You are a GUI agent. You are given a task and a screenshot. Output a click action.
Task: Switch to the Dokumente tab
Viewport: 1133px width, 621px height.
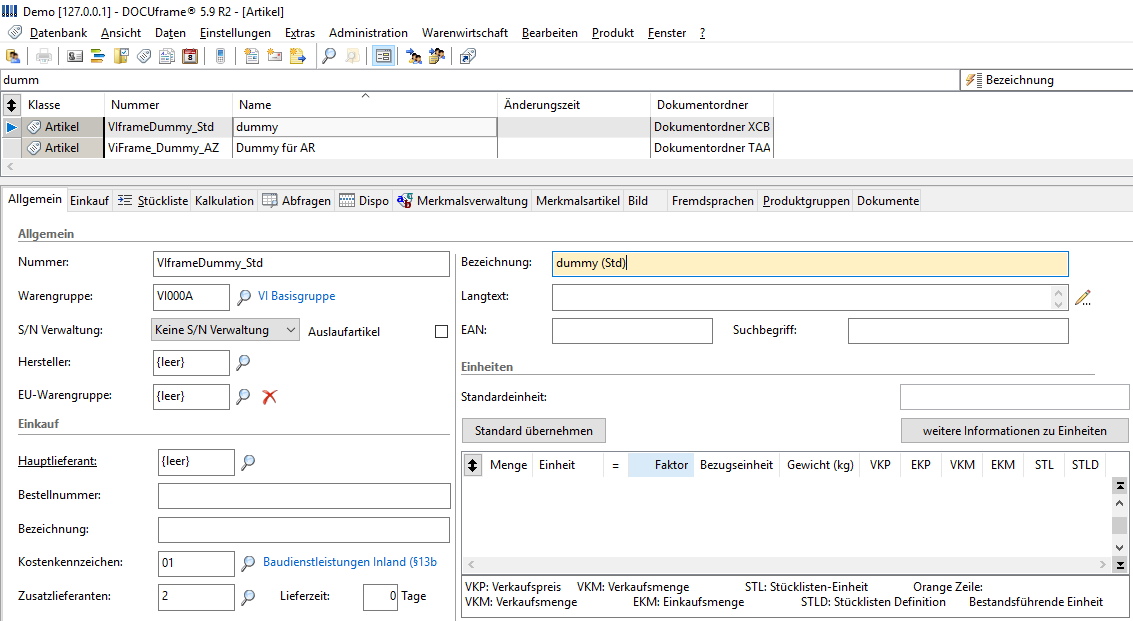coord(888,201)
